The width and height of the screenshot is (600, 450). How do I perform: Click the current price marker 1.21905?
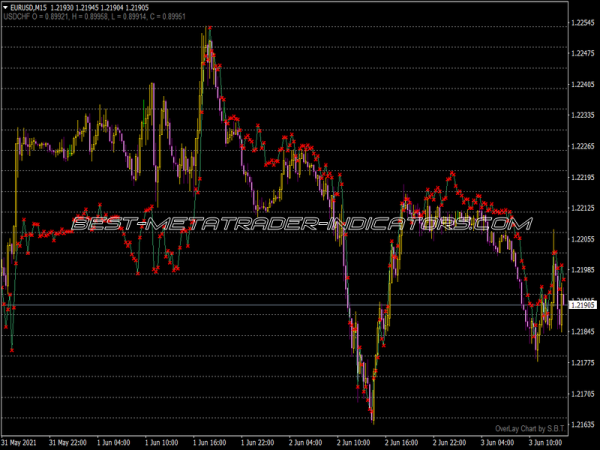point(581,302)
